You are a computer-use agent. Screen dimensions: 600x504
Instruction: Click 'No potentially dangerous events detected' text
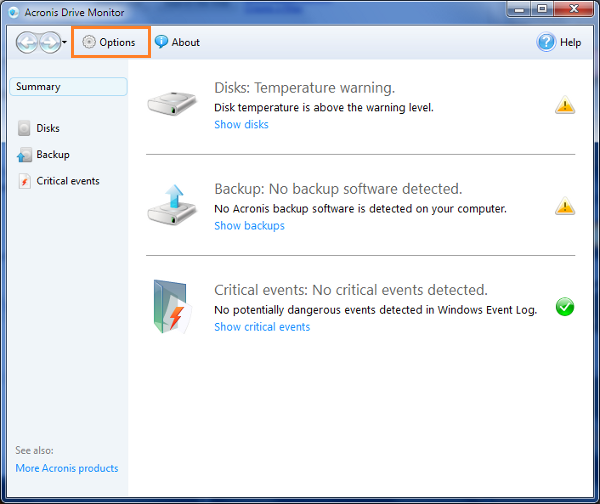point(375,310)
